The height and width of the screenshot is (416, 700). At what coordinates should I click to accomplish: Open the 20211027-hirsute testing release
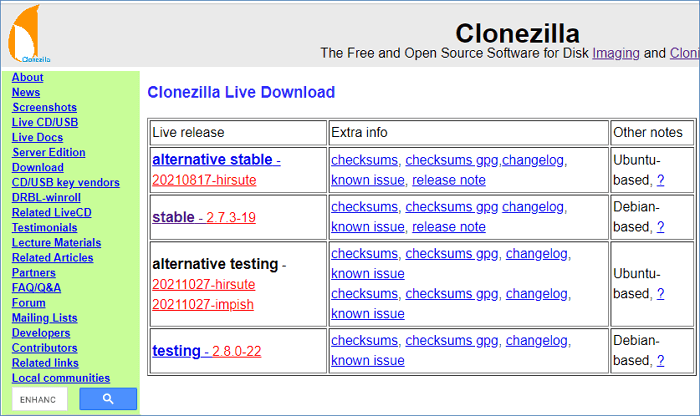click(x=204, y=285)
